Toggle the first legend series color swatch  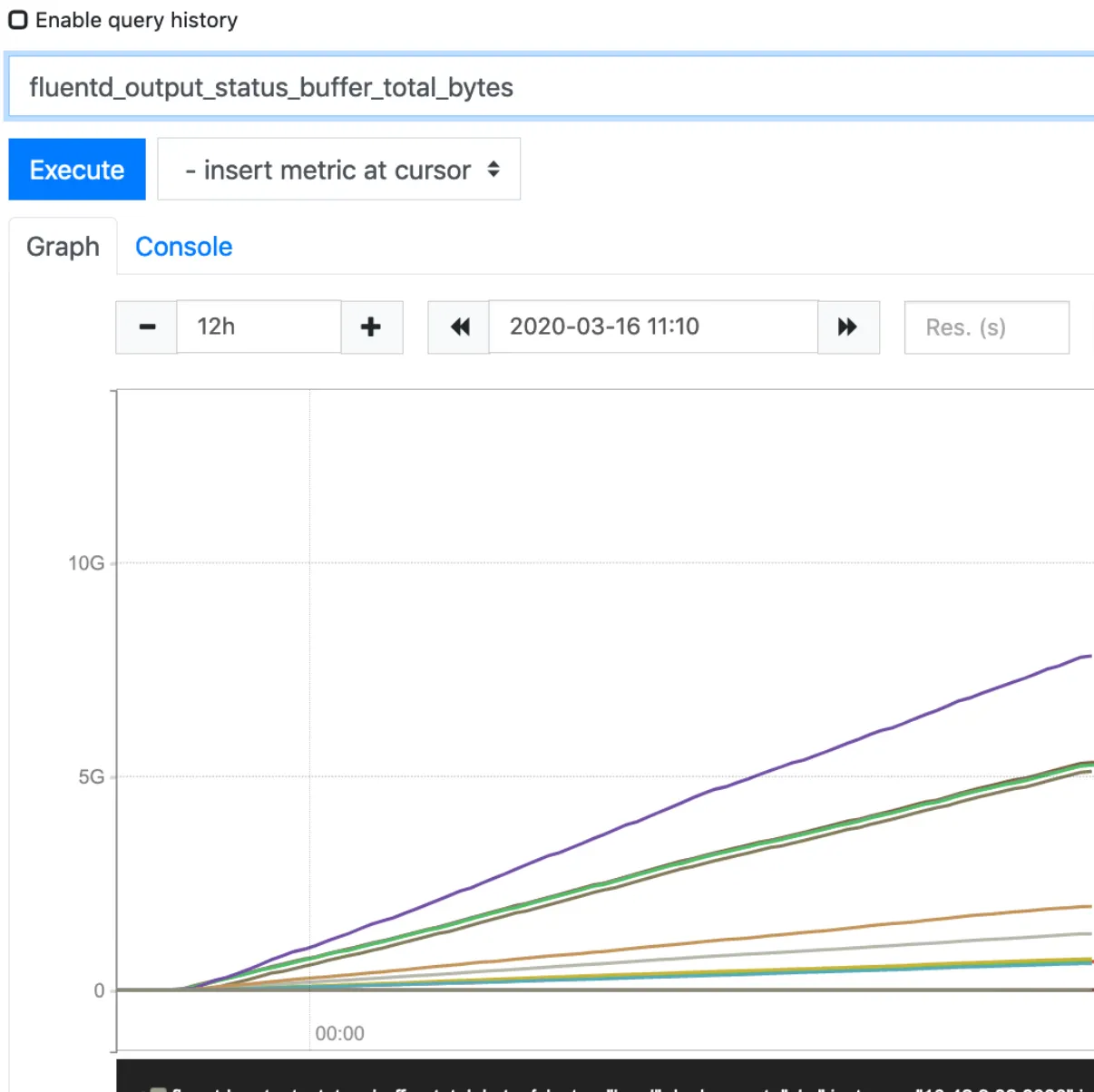pyautogui.click(x=158, y=1088)
